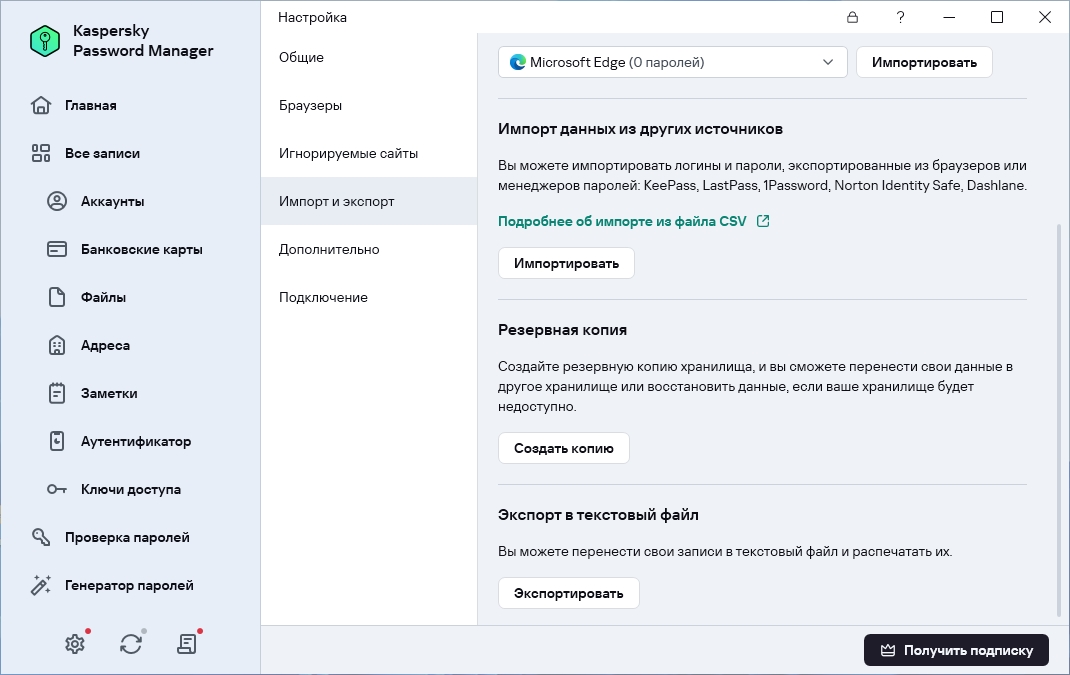The height and width of the screenshot is (675, 1070).
Task: Click the crown icon on subscription button
Action: [888, 650]
